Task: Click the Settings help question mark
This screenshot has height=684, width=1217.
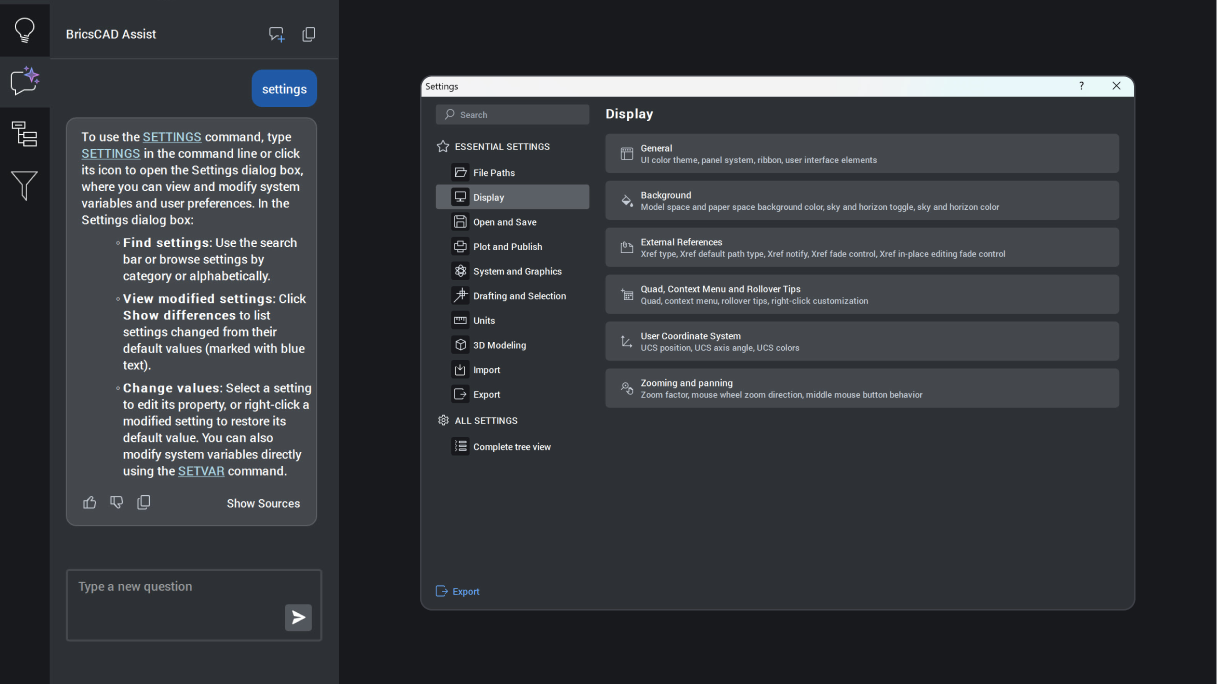Action: click(1081, 86)
